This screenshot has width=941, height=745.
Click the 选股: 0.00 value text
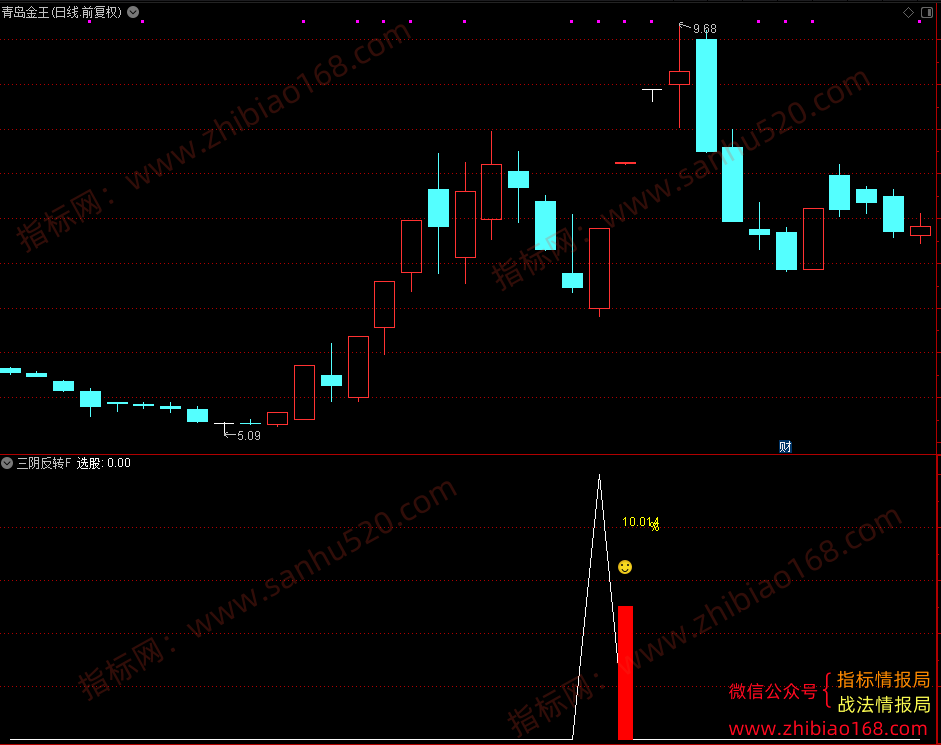coord(103,463)
